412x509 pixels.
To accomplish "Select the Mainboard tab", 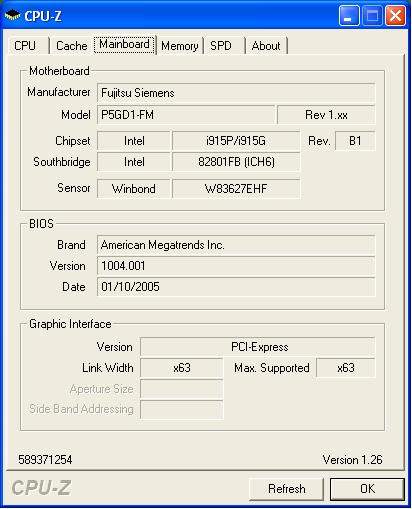I will tap(124, 44).
